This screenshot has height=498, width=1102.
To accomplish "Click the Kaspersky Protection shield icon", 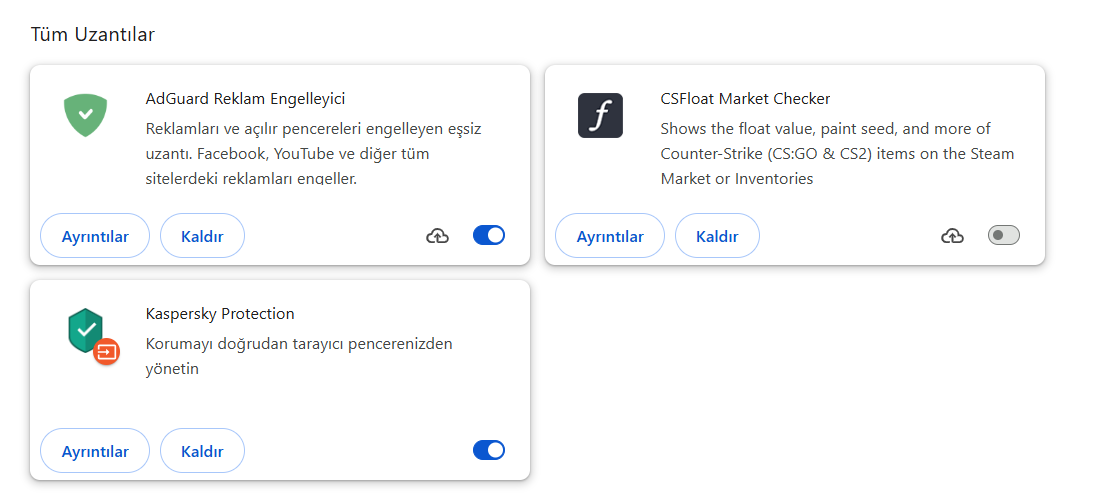I will point(86,330).
